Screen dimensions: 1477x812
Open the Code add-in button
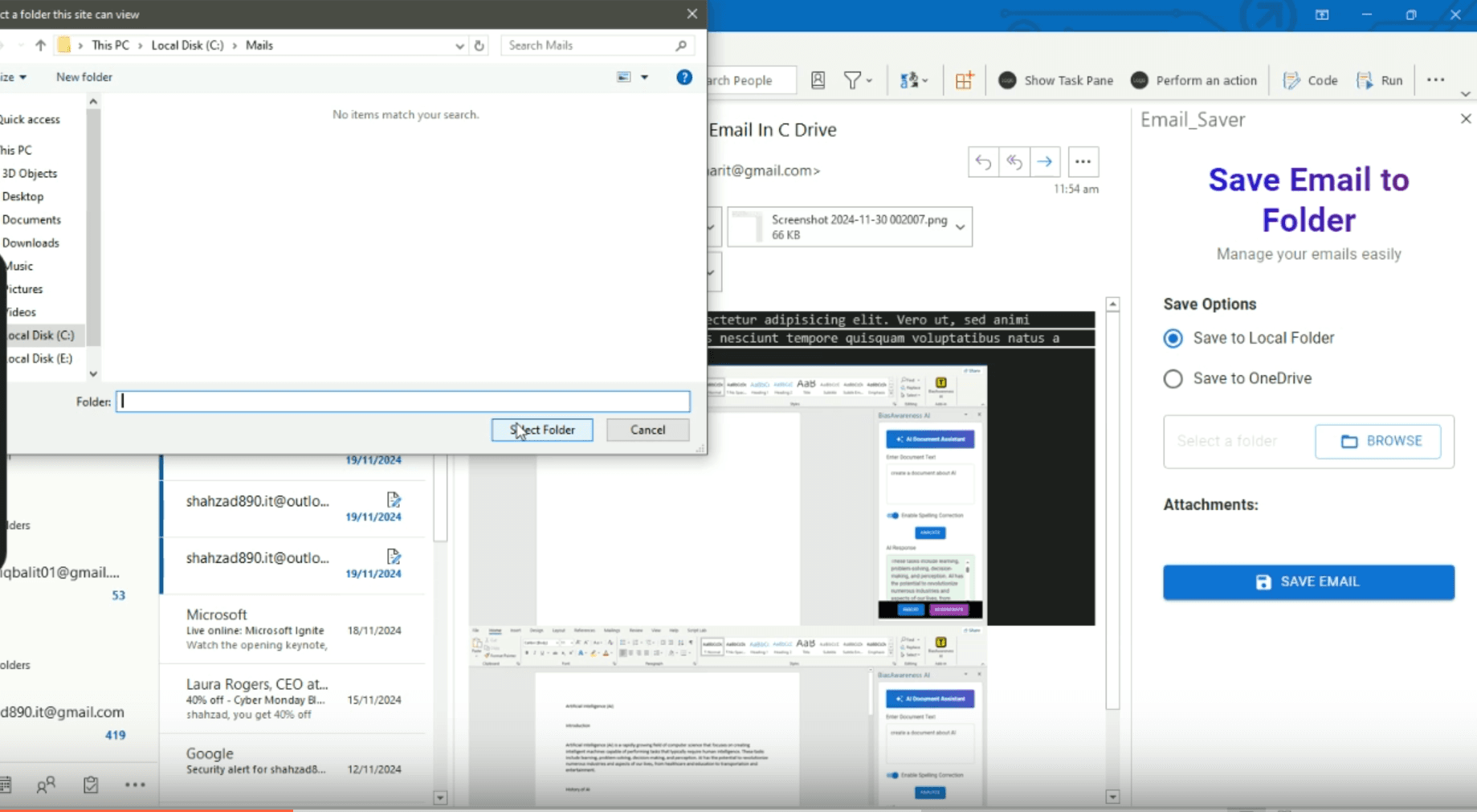point(1310,80)
